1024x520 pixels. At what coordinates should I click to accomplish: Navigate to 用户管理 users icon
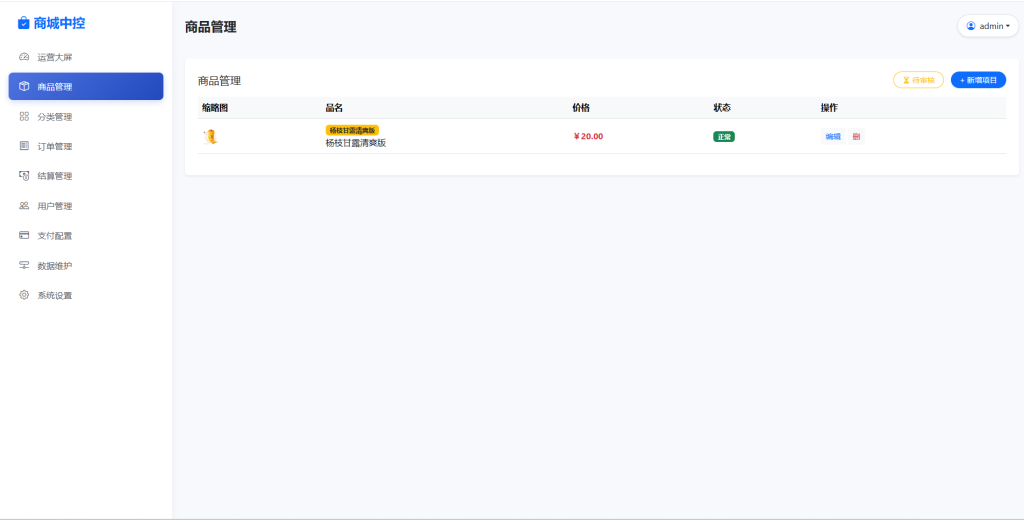24,206
